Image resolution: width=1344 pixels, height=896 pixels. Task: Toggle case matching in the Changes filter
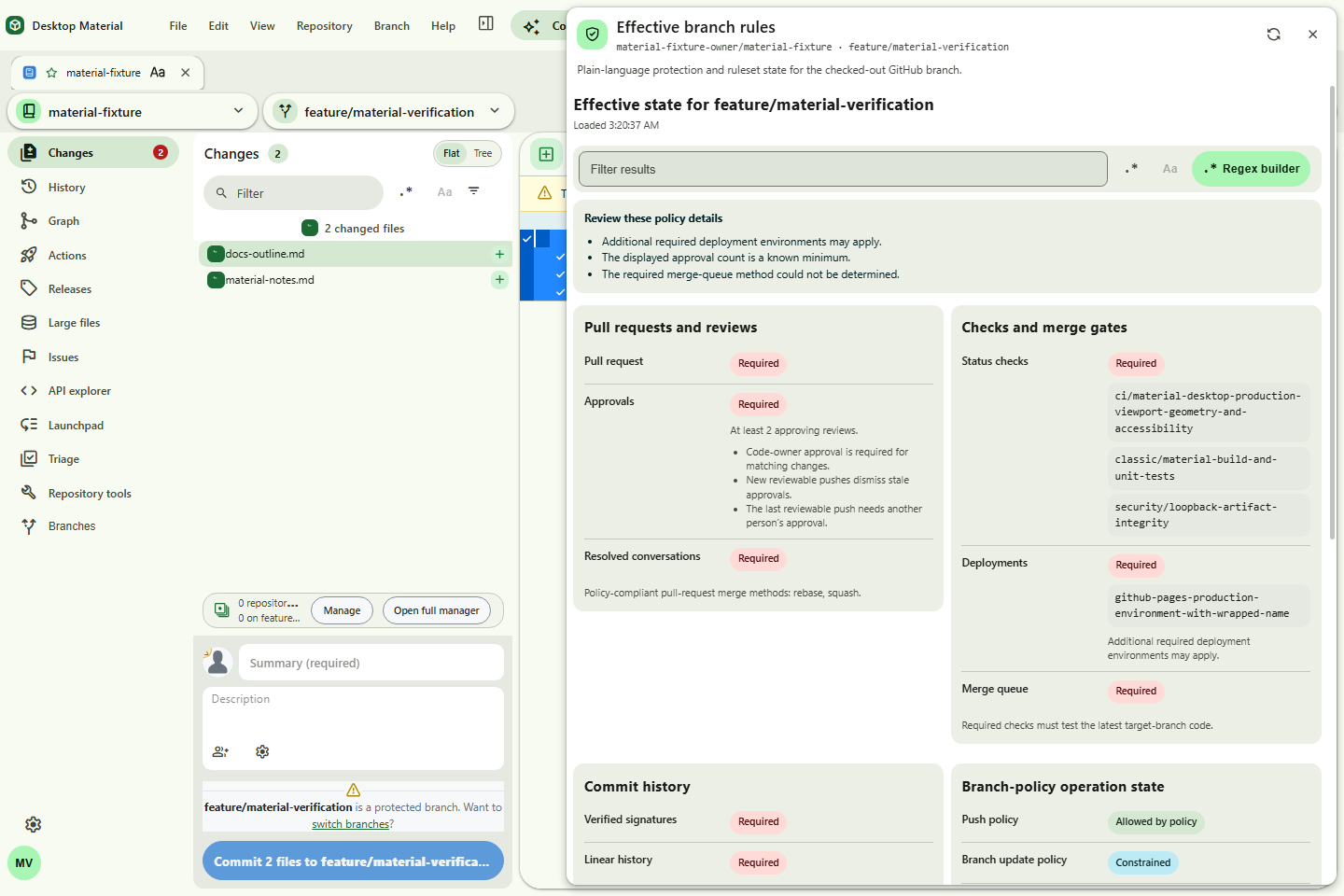pyautogui.click(x=444, y=192)
